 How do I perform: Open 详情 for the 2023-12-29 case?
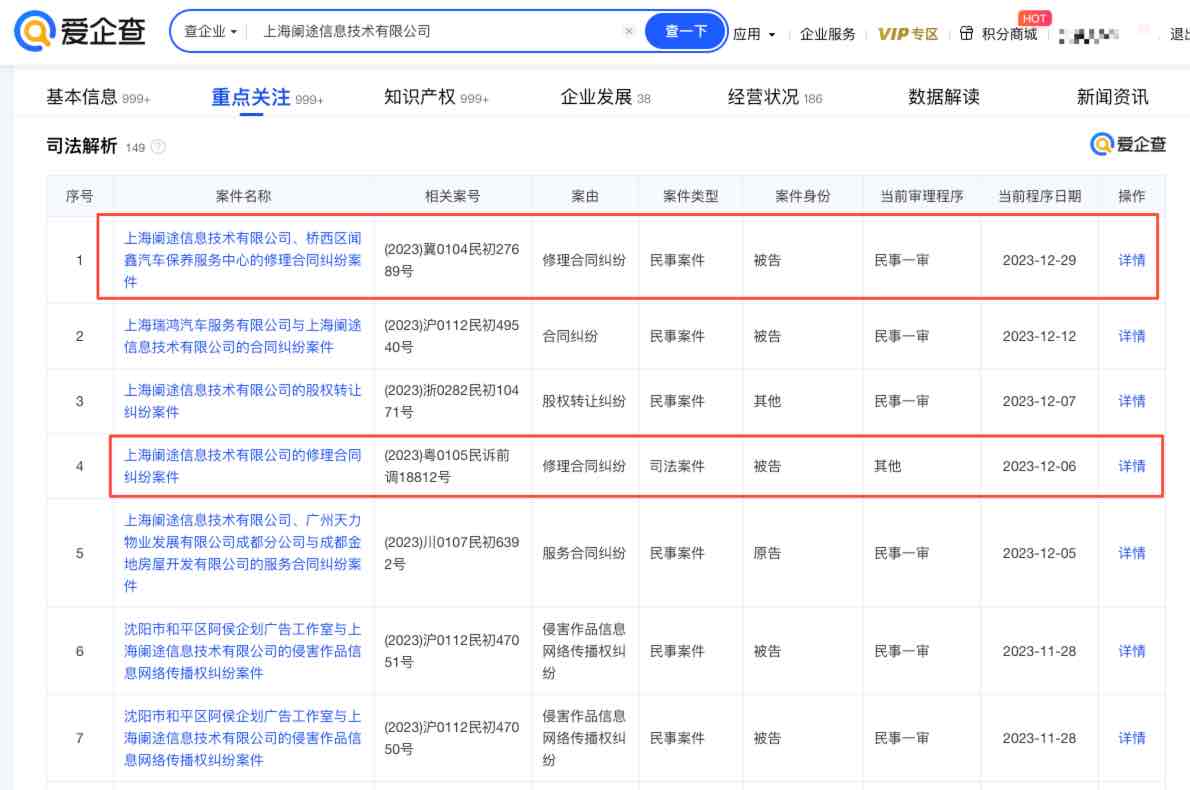coord(1132,260)
